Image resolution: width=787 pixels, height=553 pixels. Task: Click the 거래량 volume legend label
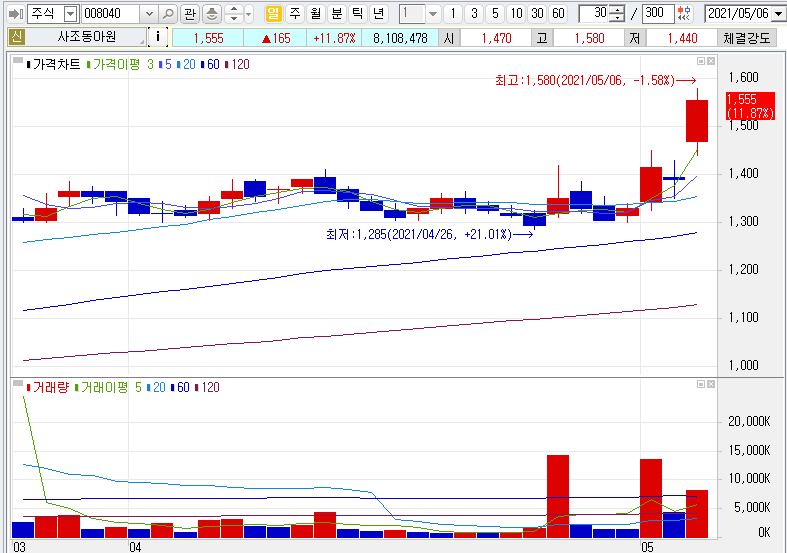click(48, 387)
